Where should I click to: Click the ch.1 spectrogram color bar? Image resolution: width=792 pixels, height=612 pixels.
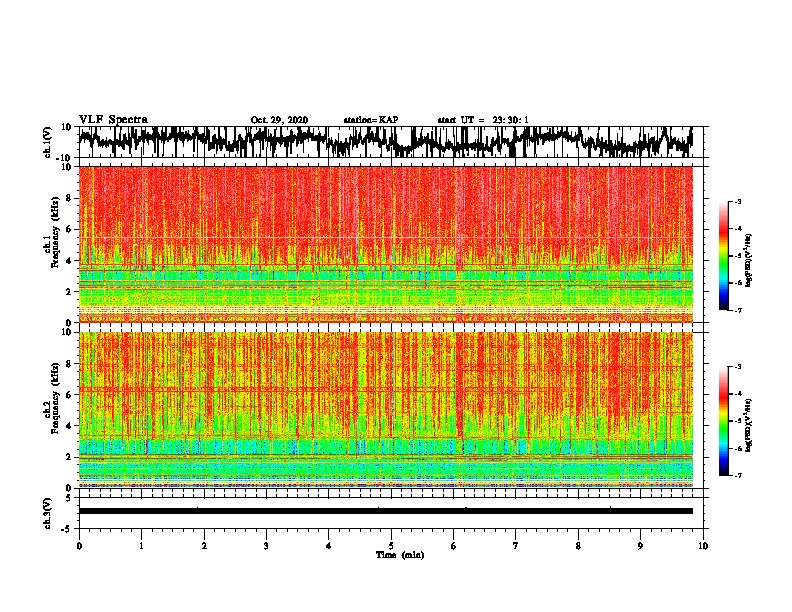(723, 256)
